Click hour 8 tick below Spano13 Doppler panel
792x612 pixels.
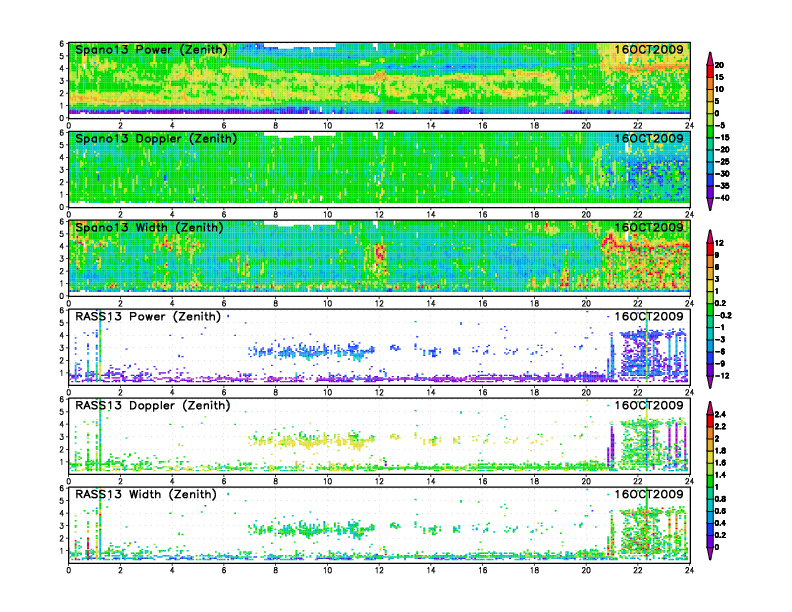click(276, 215)
